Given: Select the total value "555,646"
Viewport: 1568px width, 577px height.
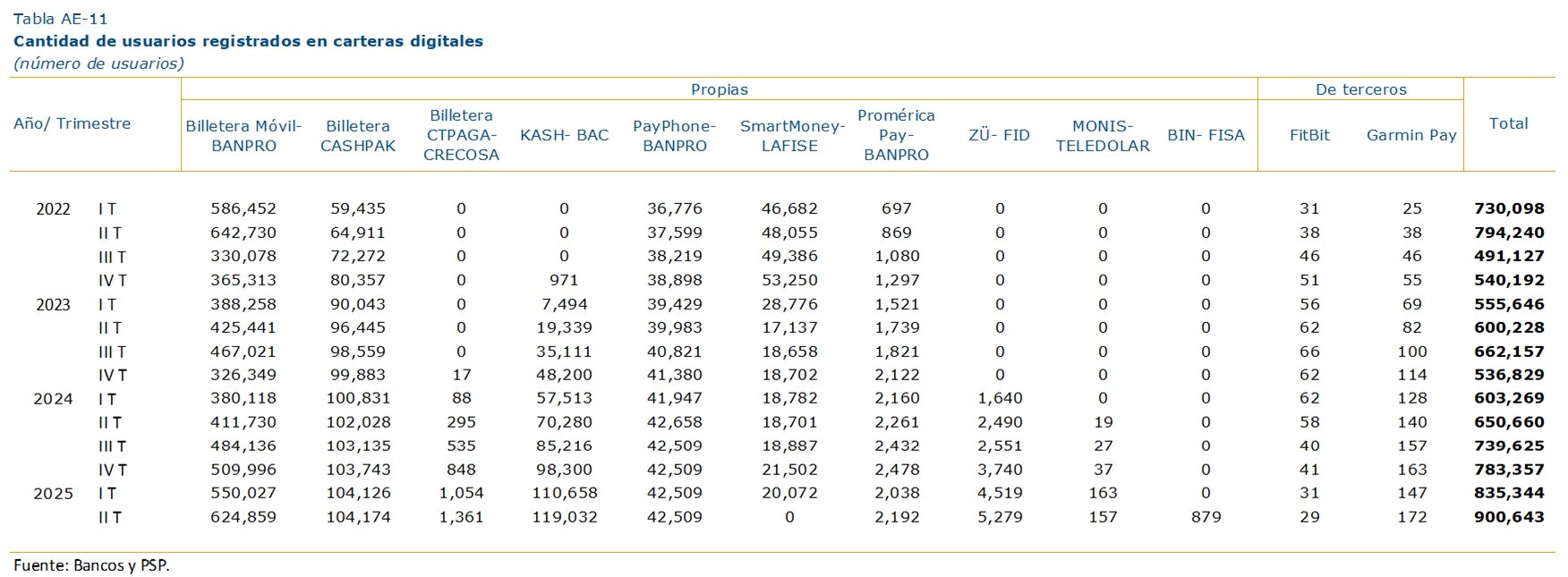Looking at the screenshot, I should (1509, 304).
